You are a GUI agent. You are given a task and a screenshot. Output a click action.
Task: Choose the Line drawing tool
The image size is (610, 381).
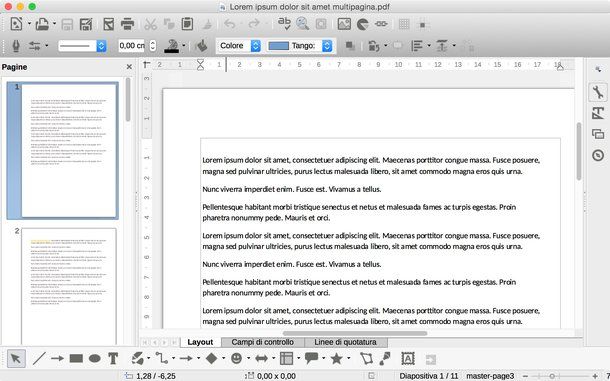(x=39, y=358)
